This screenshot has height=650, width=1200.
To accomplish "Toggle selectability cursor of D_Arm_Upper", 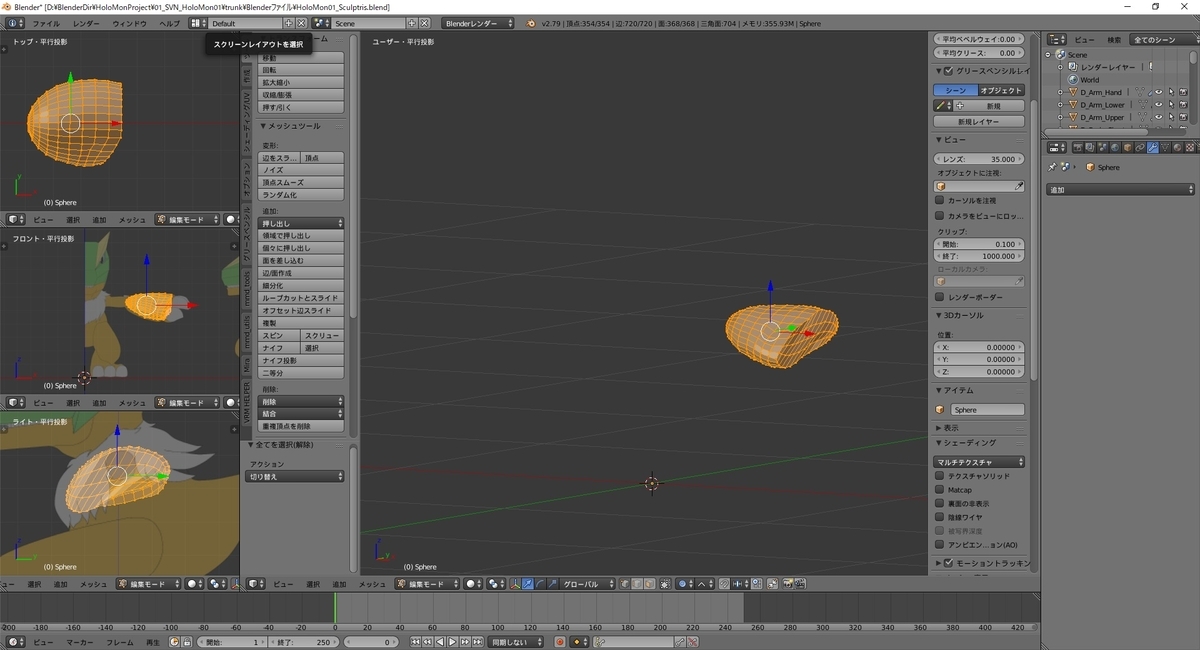I will click(x=1170, y=117).
